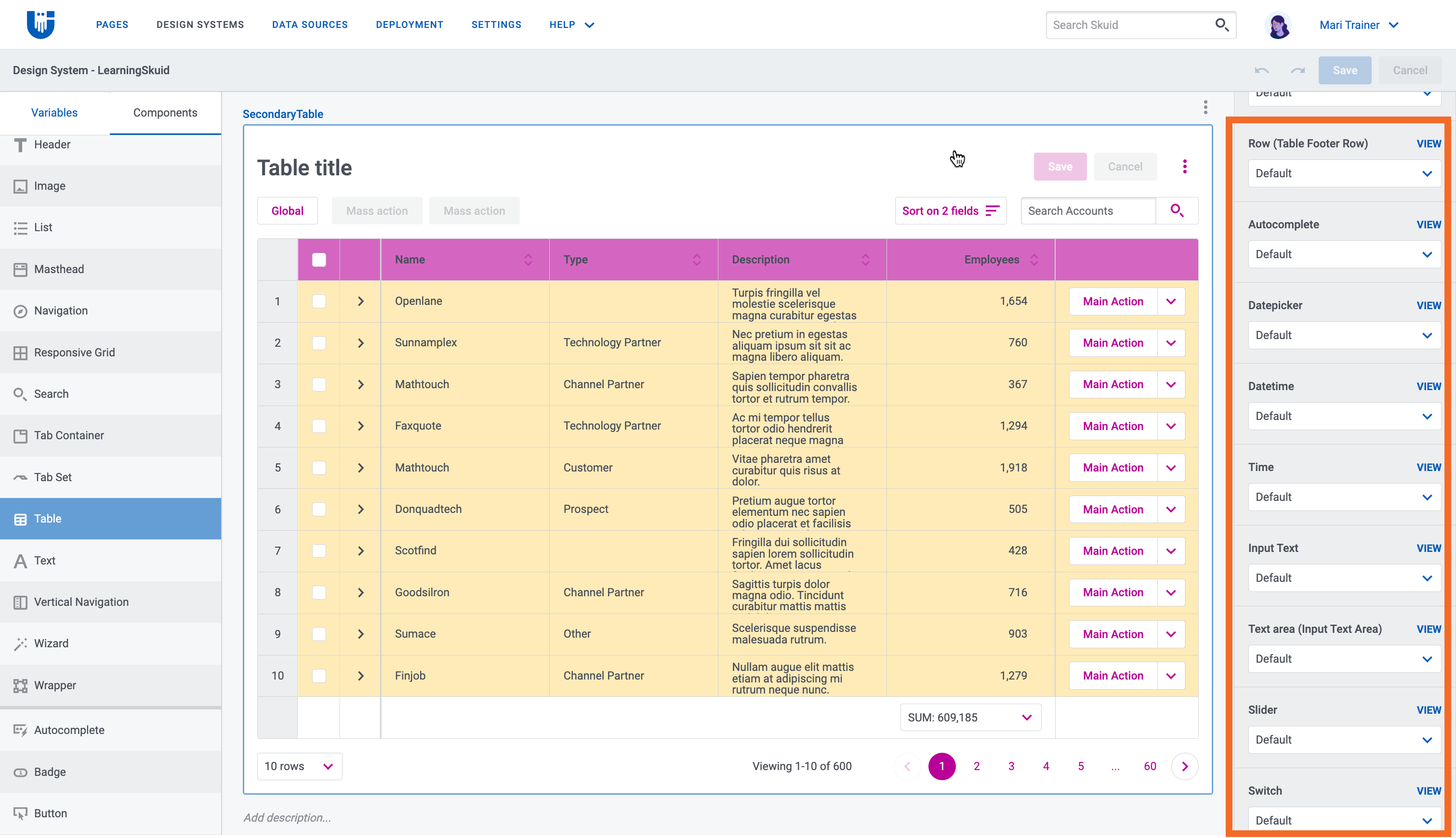Switch to the Variables tab

54,113
